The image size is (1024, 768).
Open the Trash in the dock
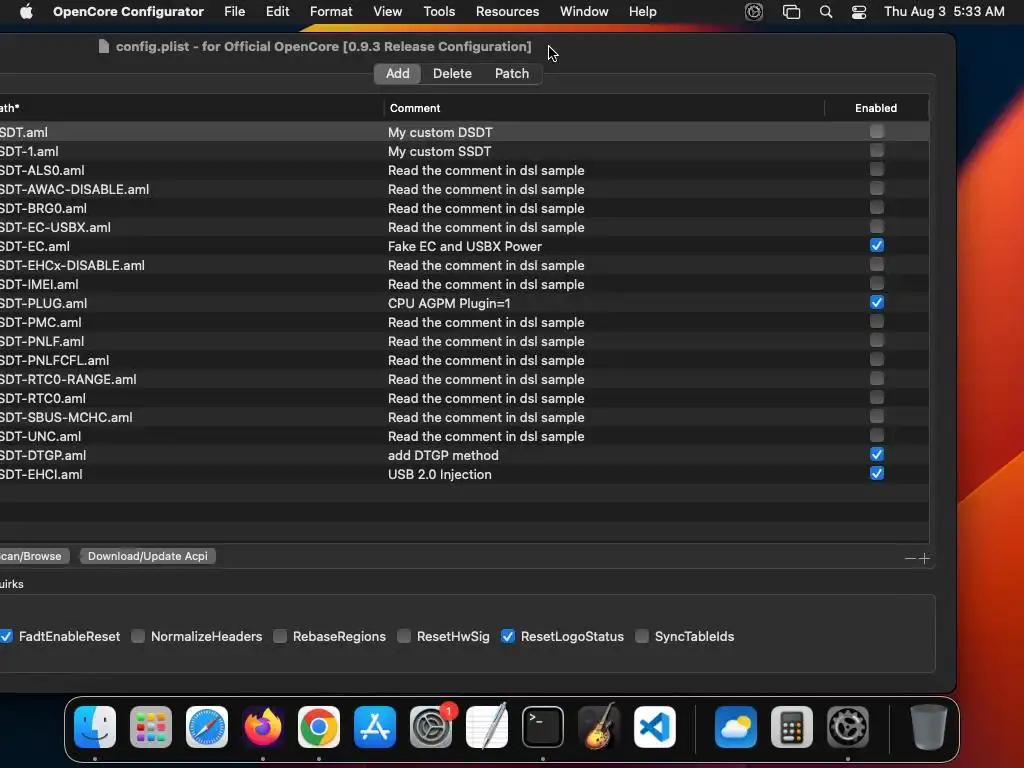tap(929, 727)
